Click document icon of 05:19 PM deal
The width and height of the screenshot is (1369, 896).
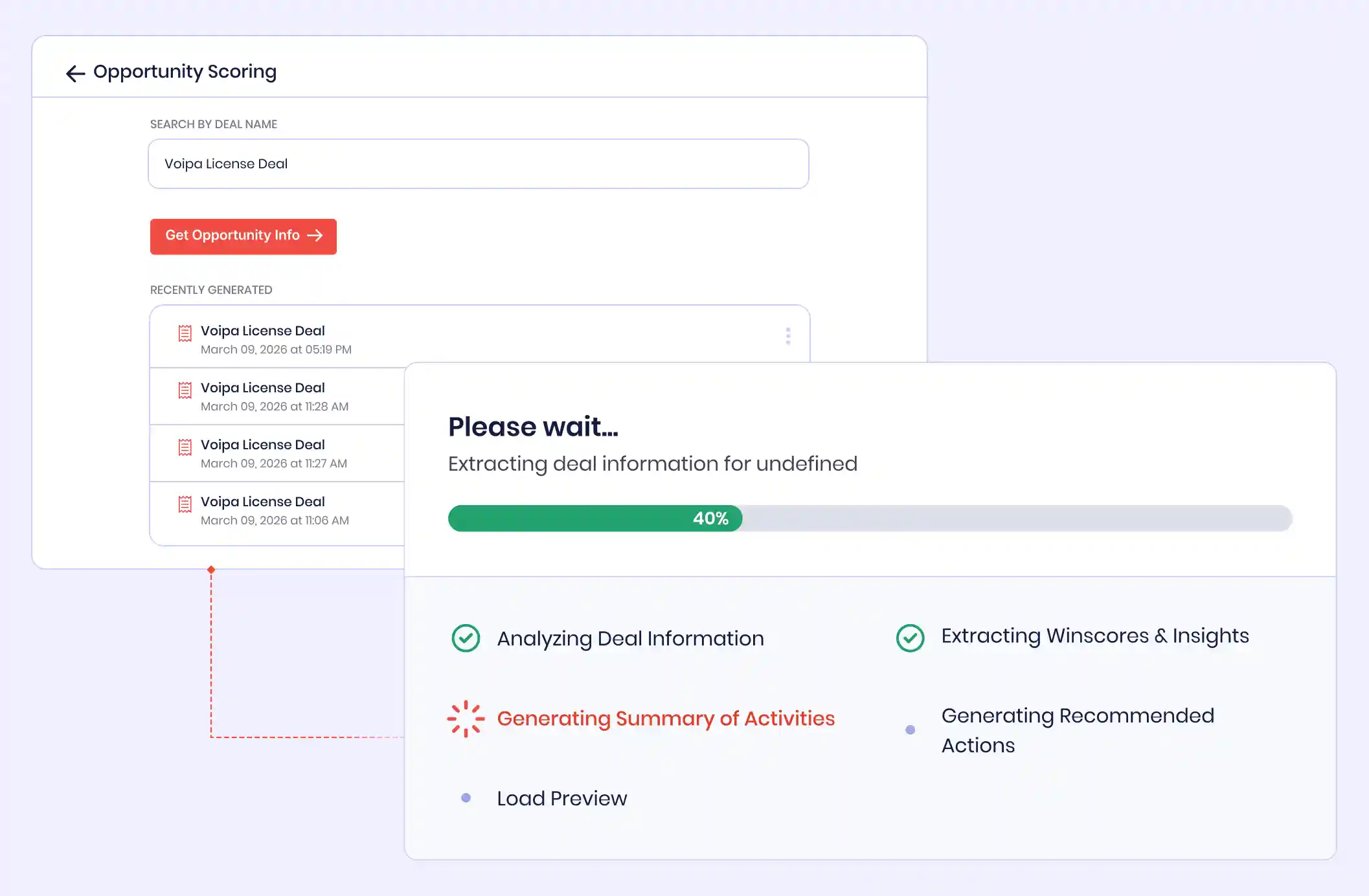click(x=185, y=333)
